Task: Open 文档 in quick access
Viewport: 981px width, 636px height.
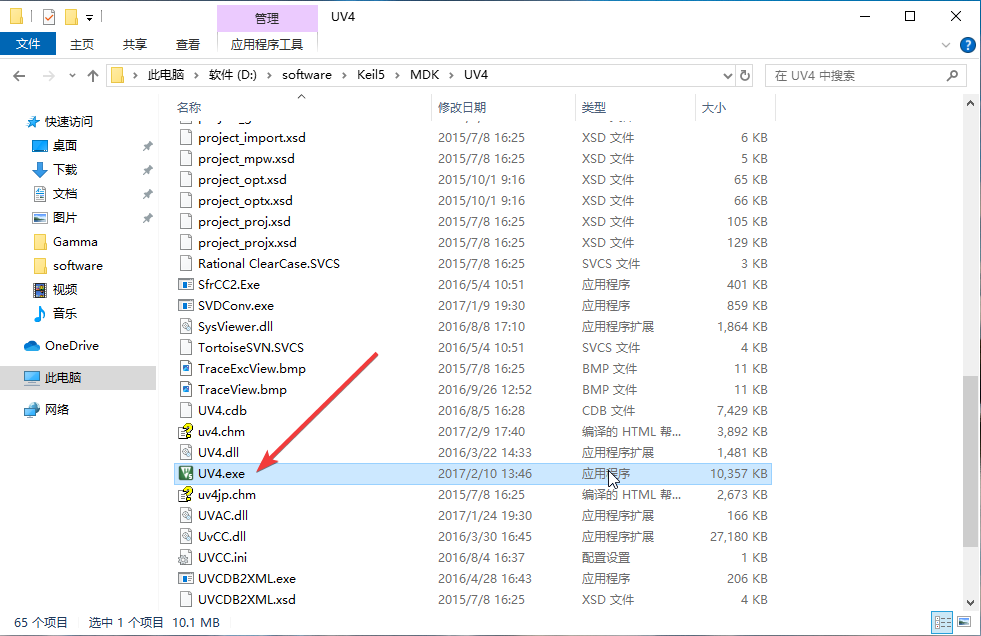Action: [x=54, y=194]
